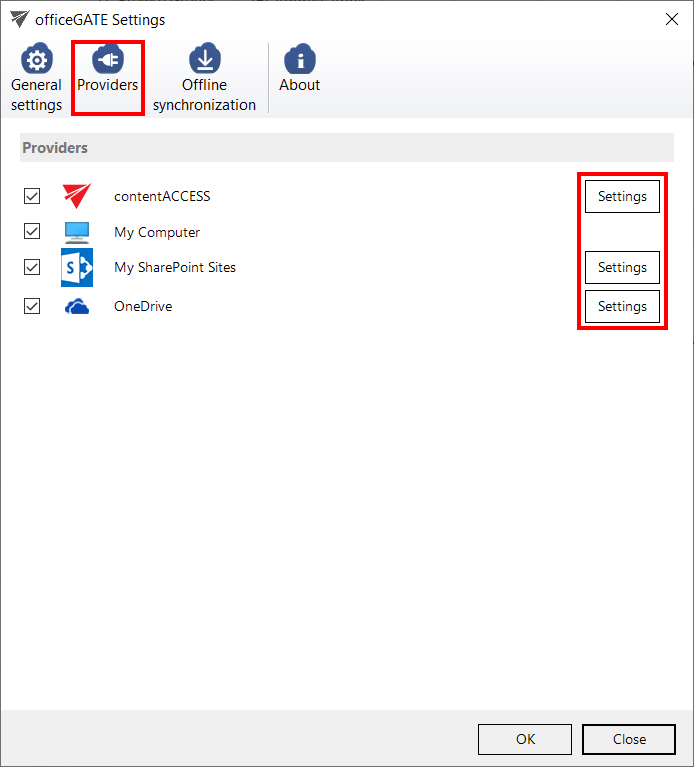This screenshot has height=767, width=694.
Task: Click the Close button at bottom
Action: pos(629,739)
